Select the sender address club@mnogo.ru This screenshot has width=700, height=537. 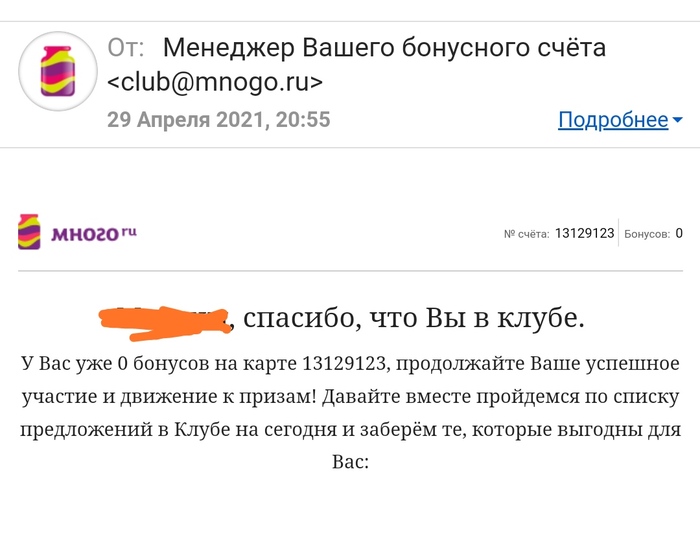click(x=215, y=82)
